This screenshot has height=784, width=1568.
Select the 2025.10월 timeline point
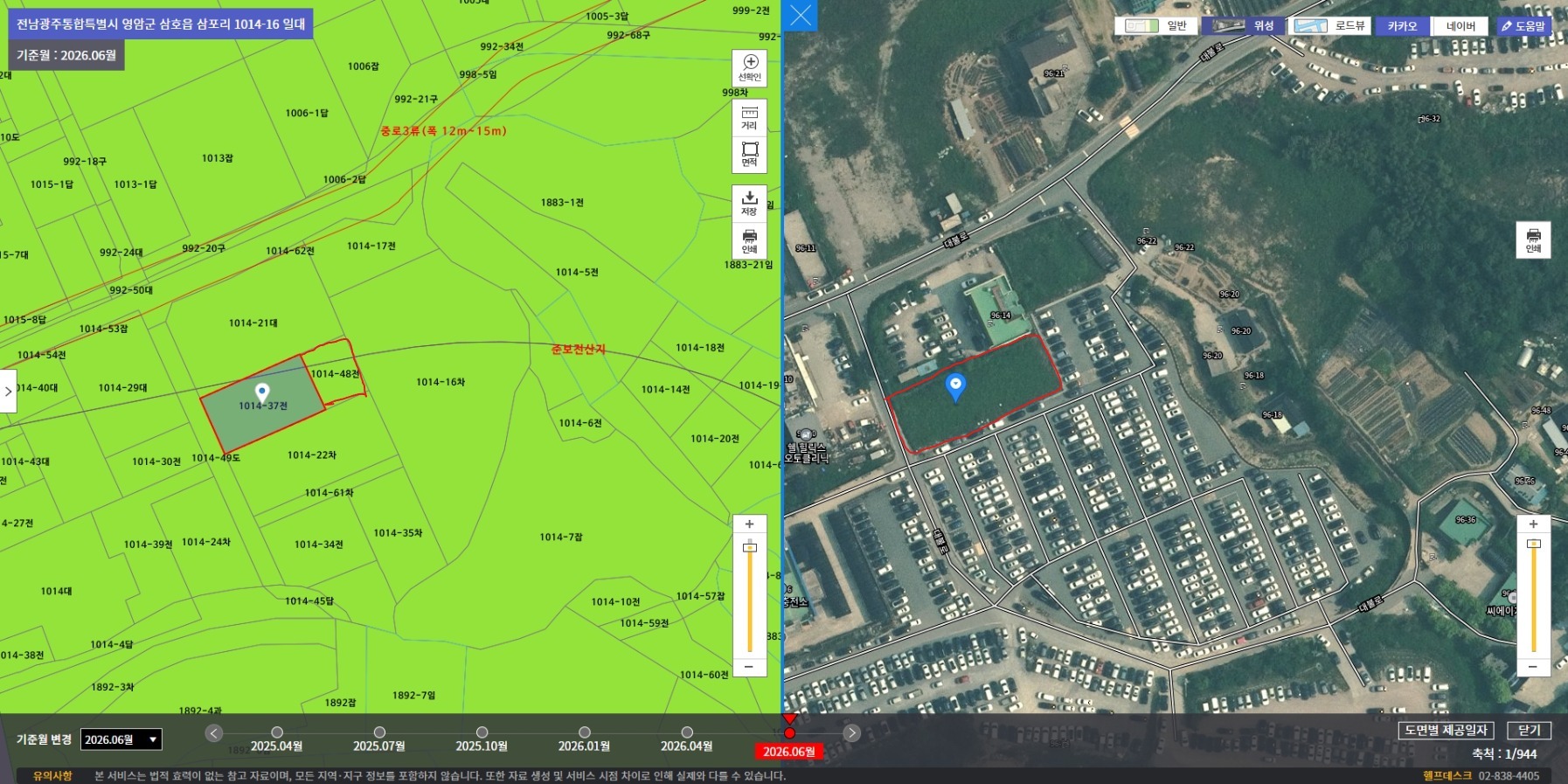tap(482, 732)
